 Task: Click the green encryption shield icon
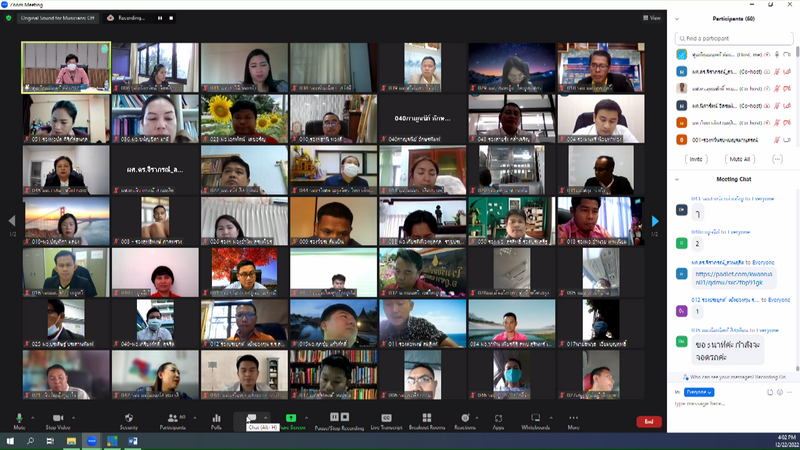click(x=9, y=18)
